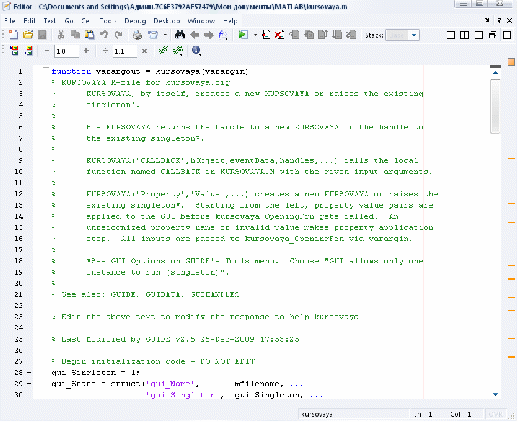This screenshot has width=518, height=422.
Task: Click the Cut scissors icon
Action: 61,35
